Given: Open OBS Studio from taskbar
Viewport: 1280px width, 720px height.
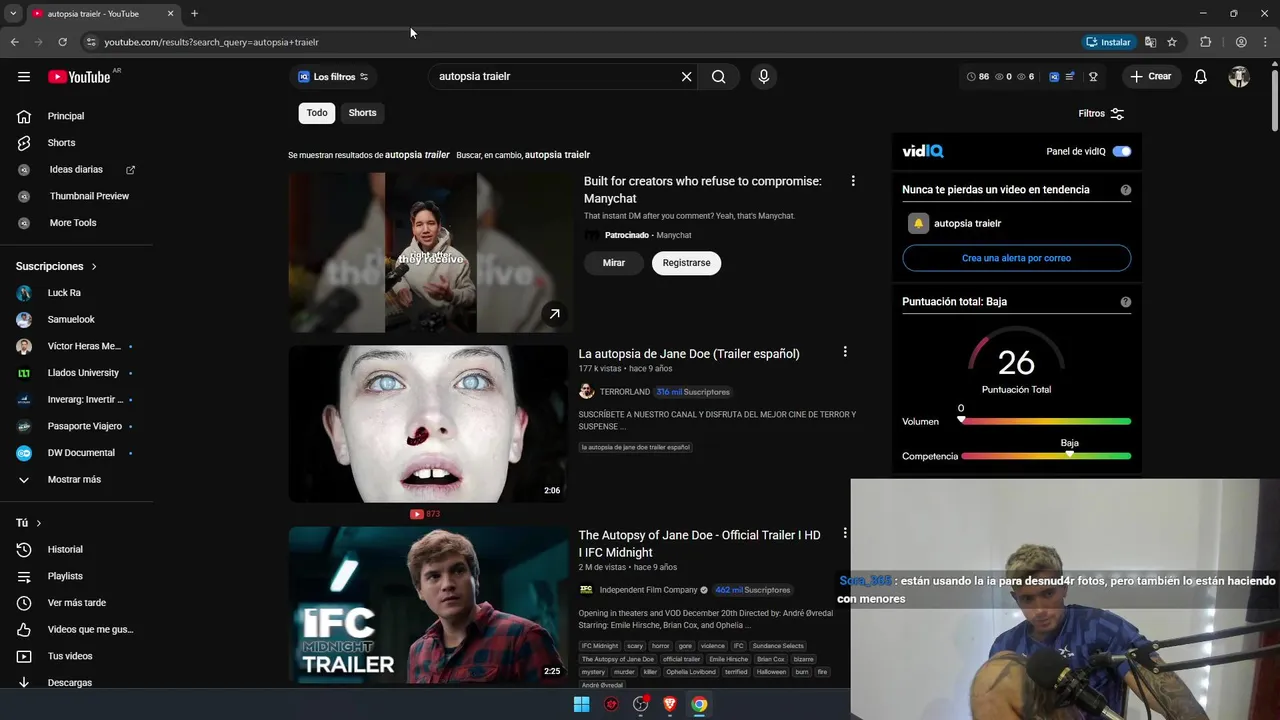Looking at the screenshot, I should (641, 704).
